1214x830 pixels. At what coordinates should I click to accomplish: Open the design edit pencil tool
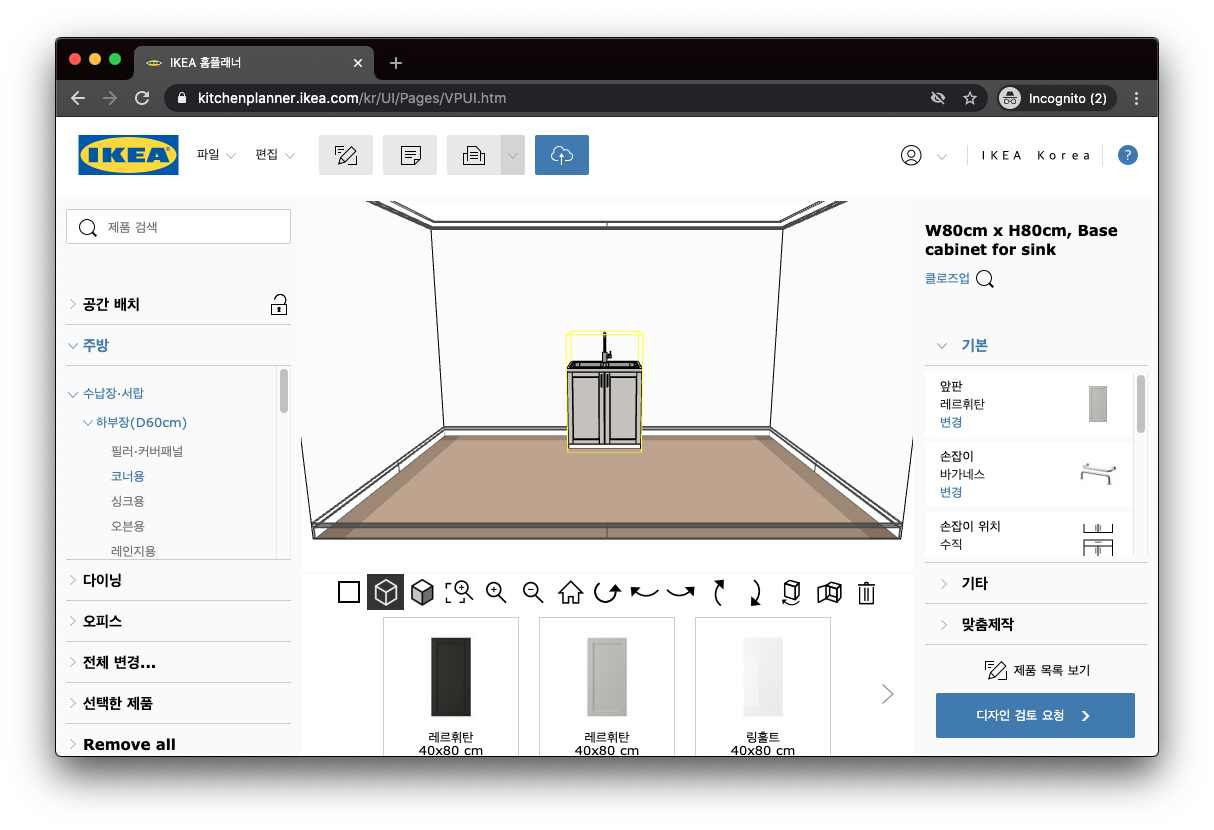click(346, 155)
